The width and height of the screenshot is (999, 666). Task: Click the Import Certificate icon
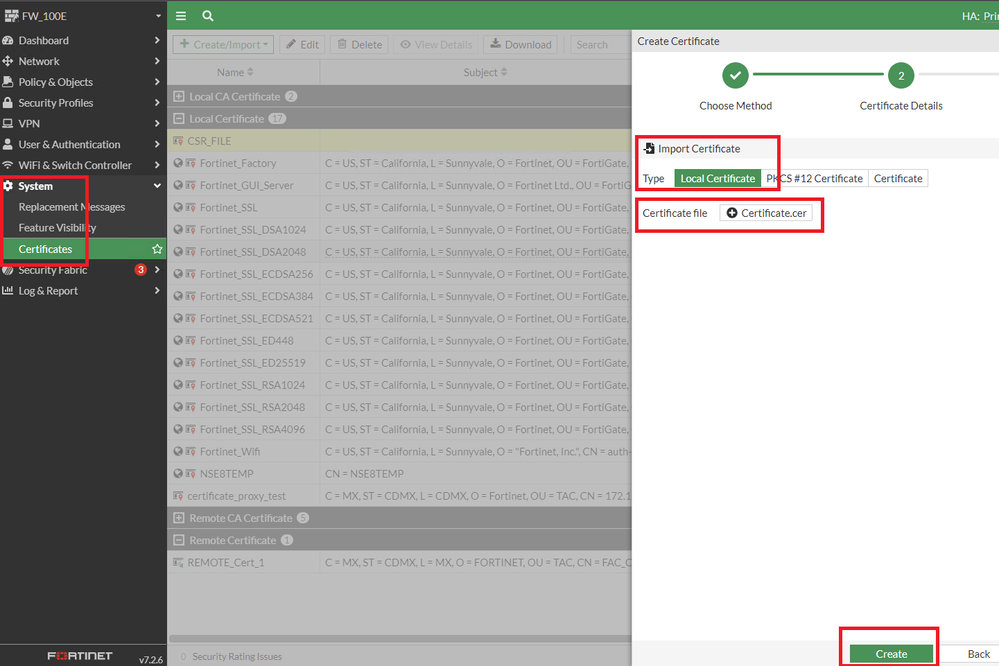649,148
